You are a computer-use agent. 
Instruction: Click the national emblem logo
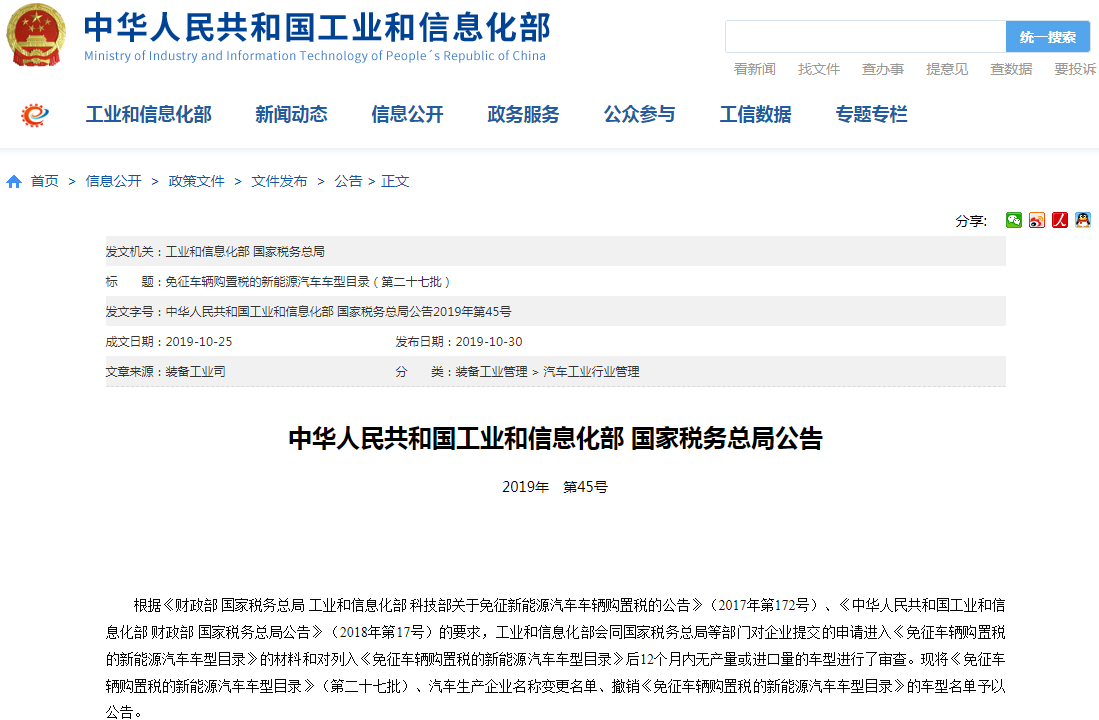click(x=36, y=34)
